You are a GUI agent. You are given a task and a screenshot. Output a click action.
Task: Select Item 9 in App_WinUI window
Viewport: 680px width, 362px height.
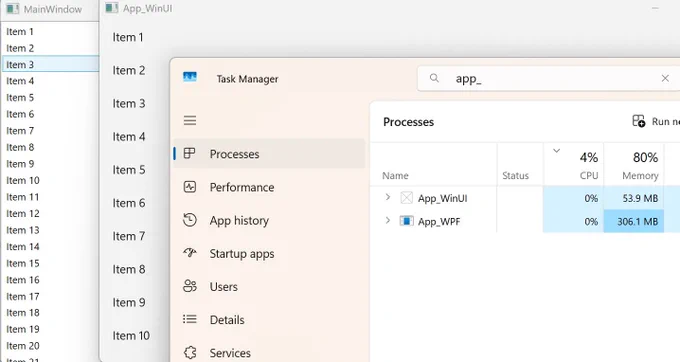click(x=129, y=303)
